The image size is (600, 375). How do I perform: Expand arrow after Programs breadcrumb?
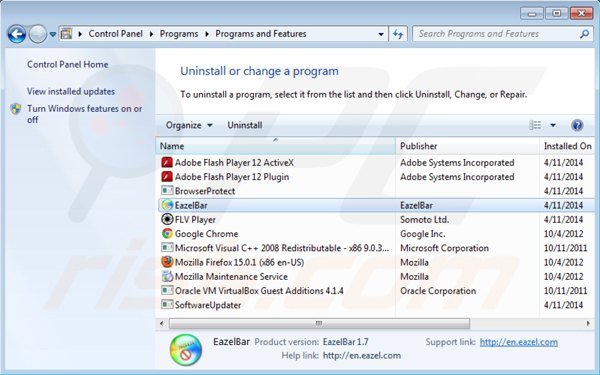click(x=207, y=34)
